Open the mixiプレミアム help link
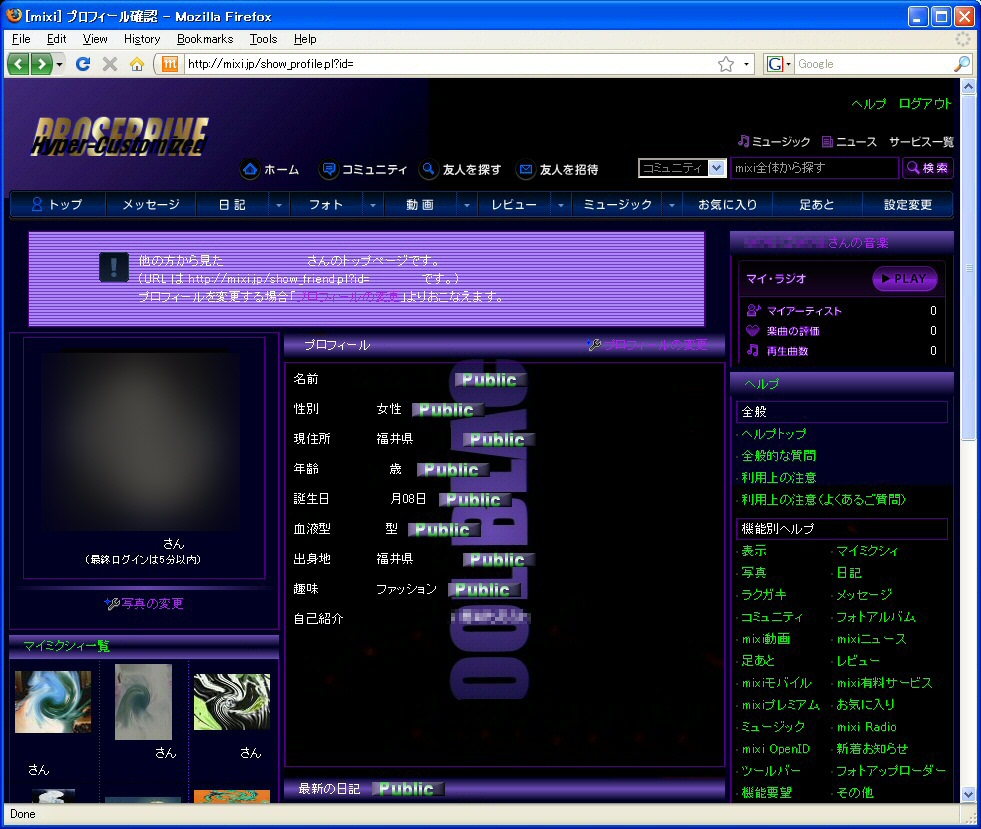The image size is (981, 829). point(781,704)
